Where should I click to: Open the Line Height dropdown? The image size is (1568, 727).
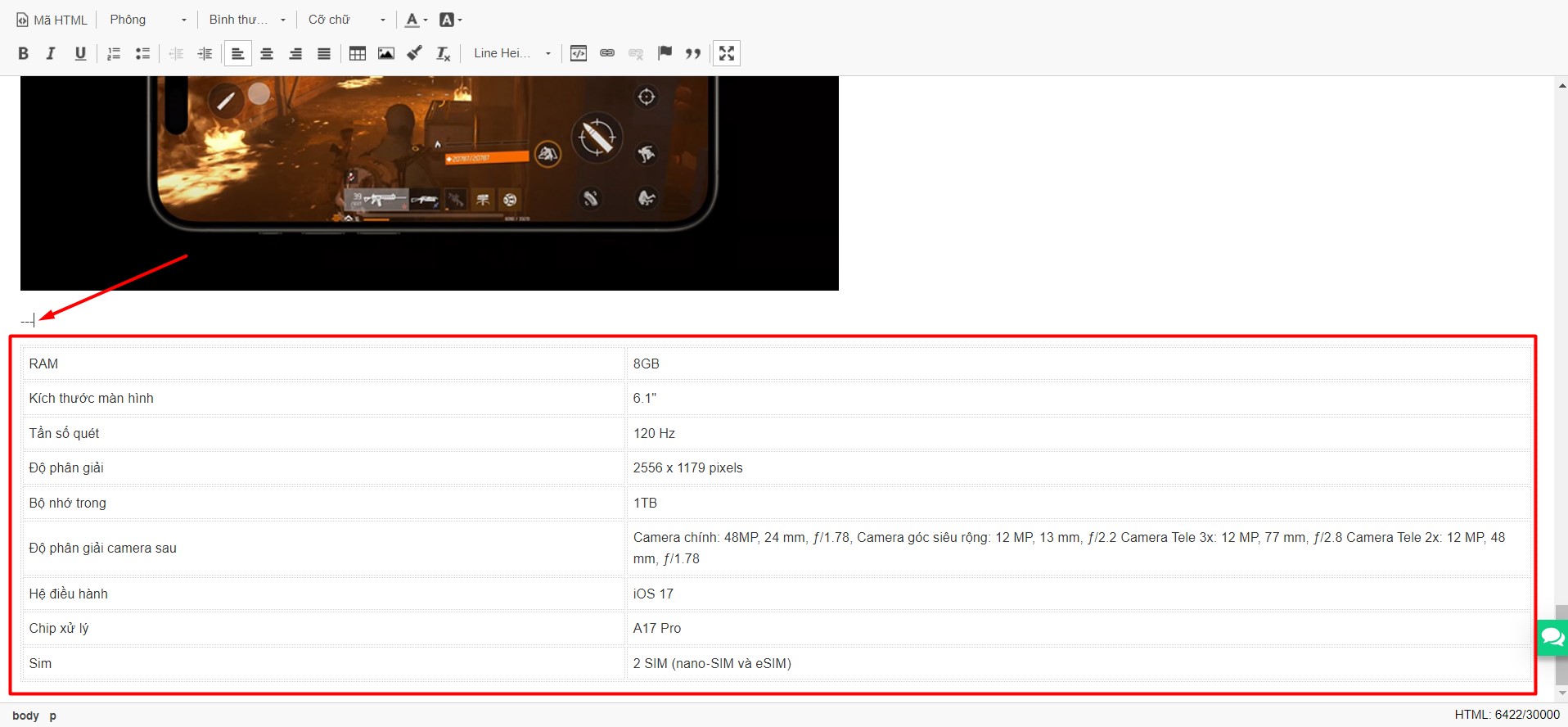[x=512, y=53]
